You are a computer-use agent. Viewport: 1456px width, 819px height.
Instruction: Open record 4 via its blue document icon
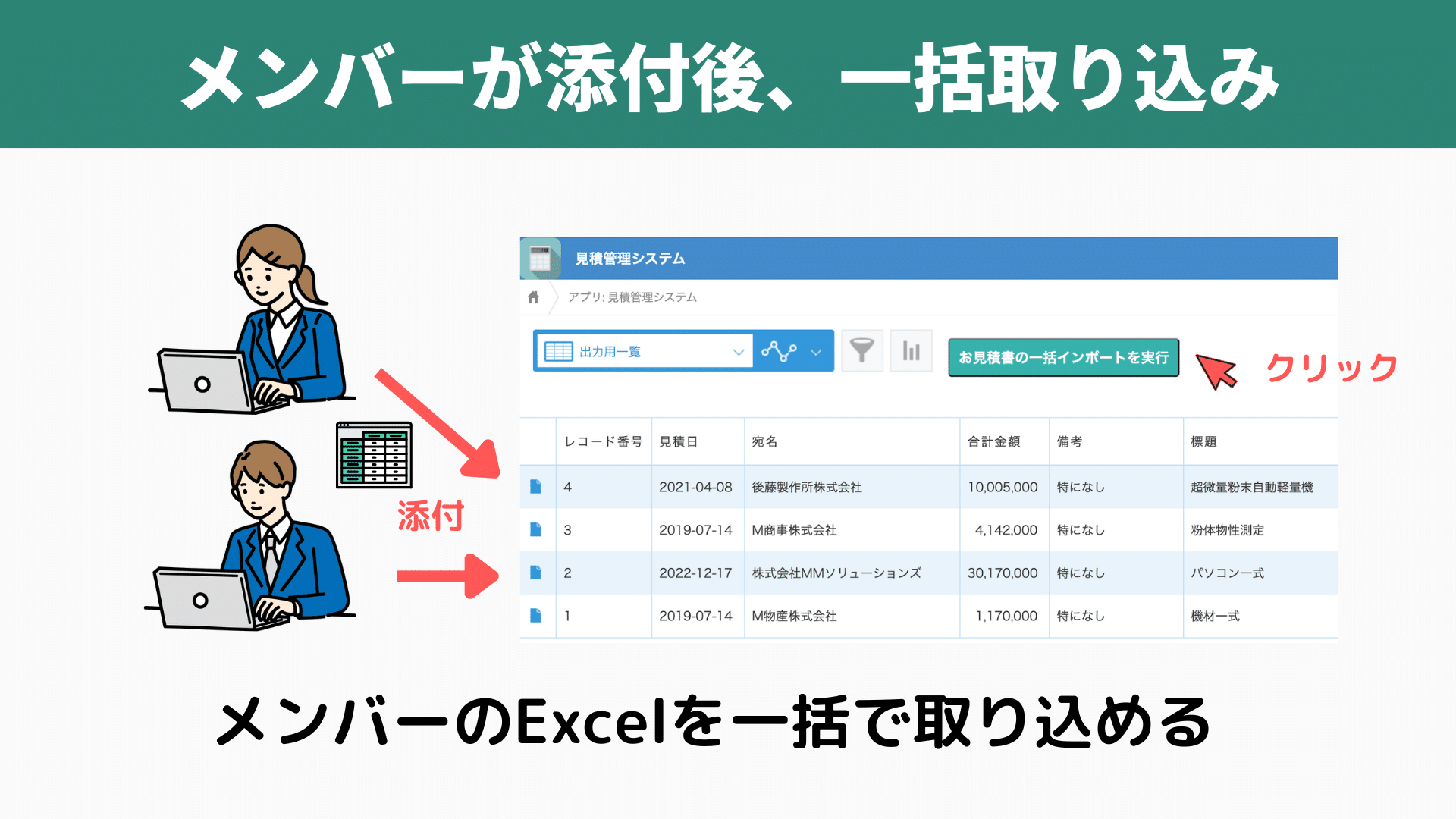tap(537, 486)
